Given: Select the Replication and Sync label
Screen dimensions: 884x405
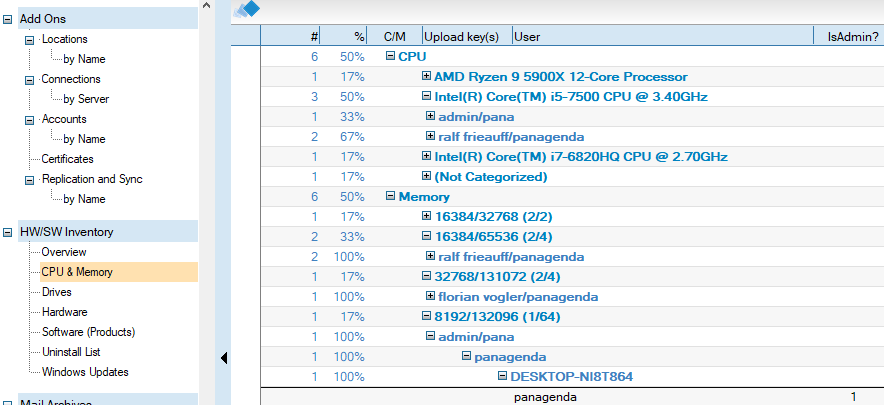Looking at the screenshot, I should point(92,179).
